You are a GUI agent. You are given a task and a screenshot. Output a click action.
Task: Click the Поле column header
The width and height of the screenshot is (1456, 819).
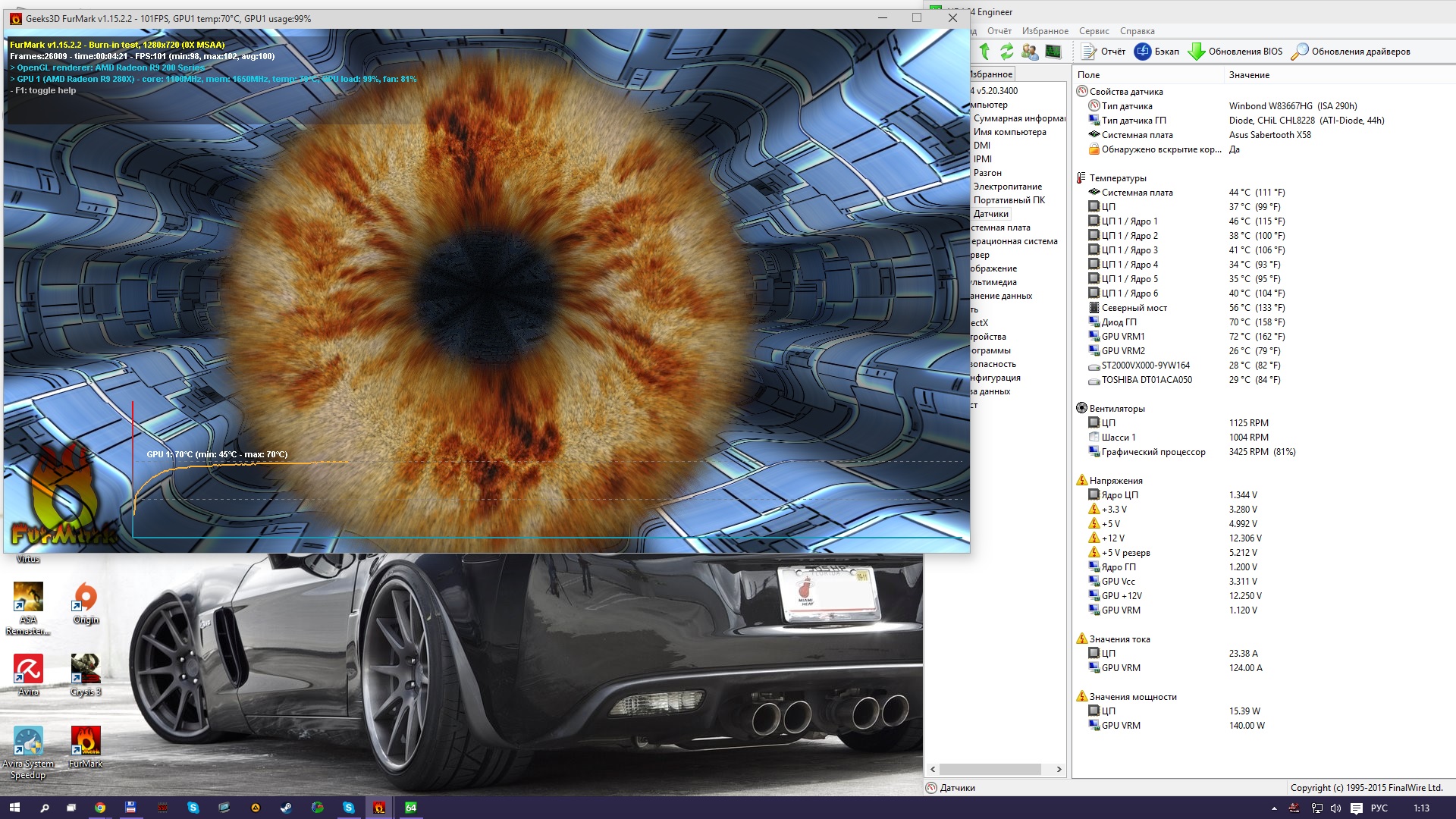pos(1088,75)
